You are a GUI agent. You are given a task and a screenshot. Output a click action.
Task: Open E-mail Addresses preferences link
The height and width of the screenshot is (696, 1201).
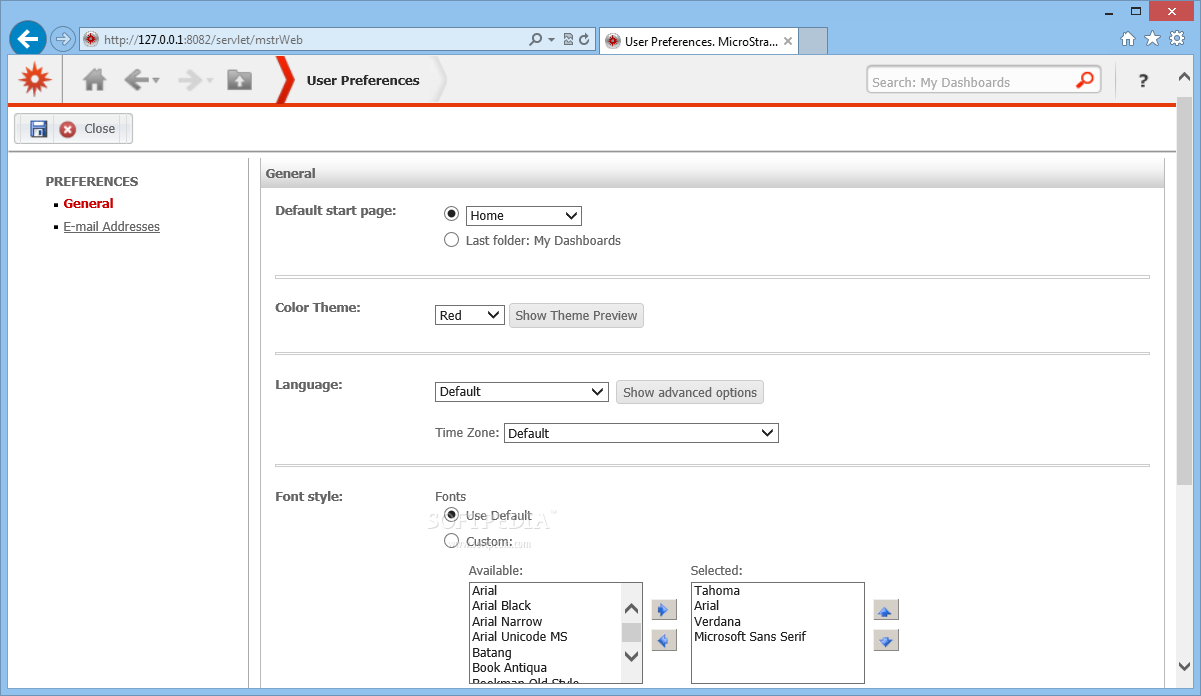pyautogui.click(x=111, y=227)
